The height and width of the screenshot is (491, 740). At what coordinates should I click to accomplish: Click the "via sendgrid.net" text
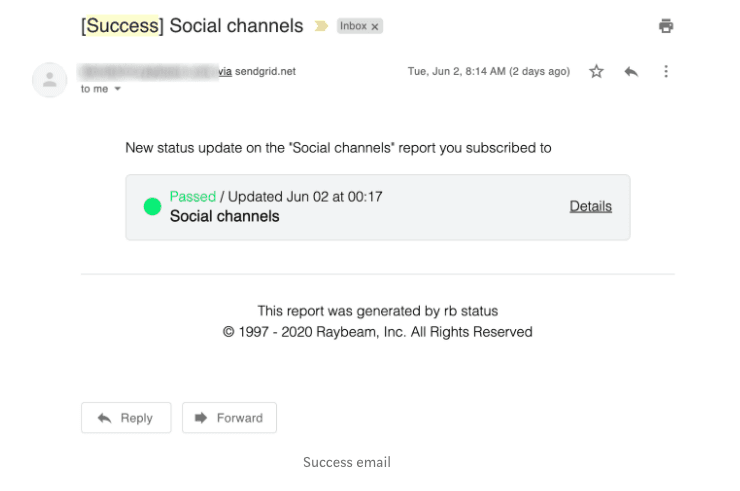tap(258, 72)
